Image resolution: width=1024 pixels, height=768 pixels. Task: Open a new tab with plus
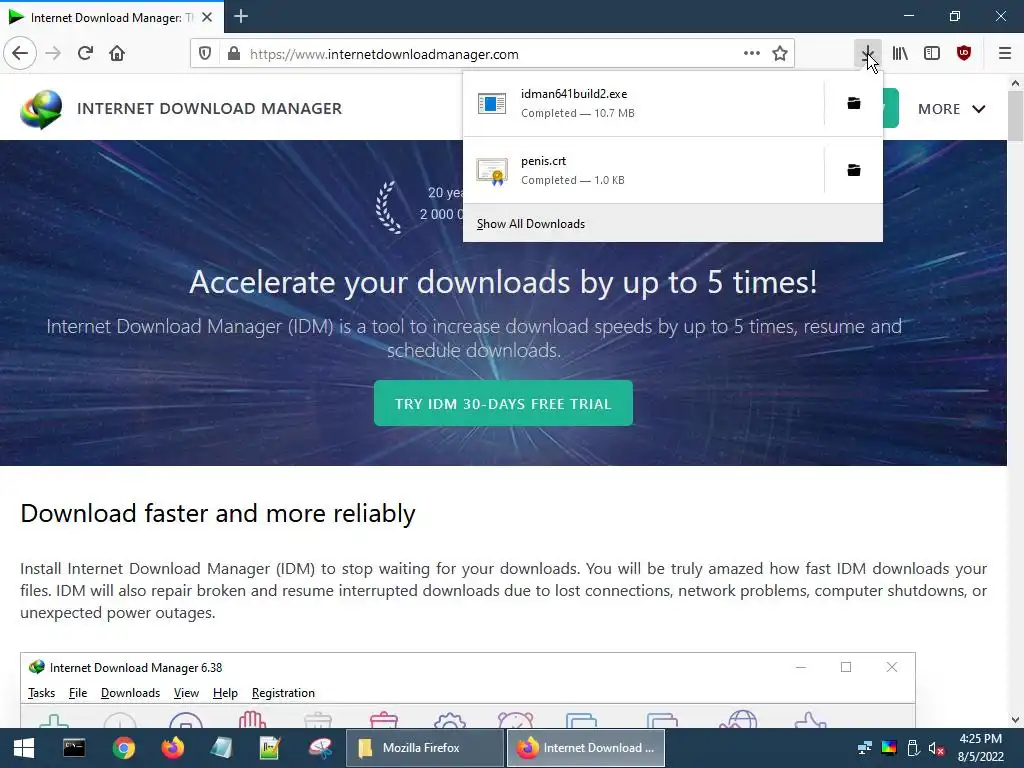coord(240,16)
